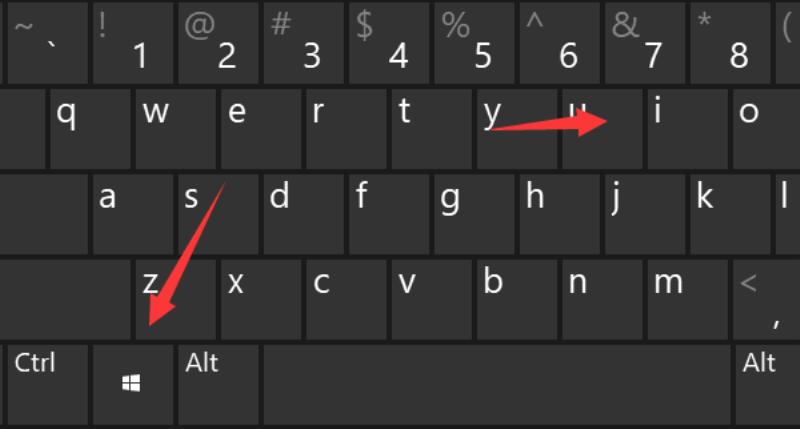Image resolution: width=800 pixels, height=429 pixels.
Task: Tap the s key
Action: 218,214
